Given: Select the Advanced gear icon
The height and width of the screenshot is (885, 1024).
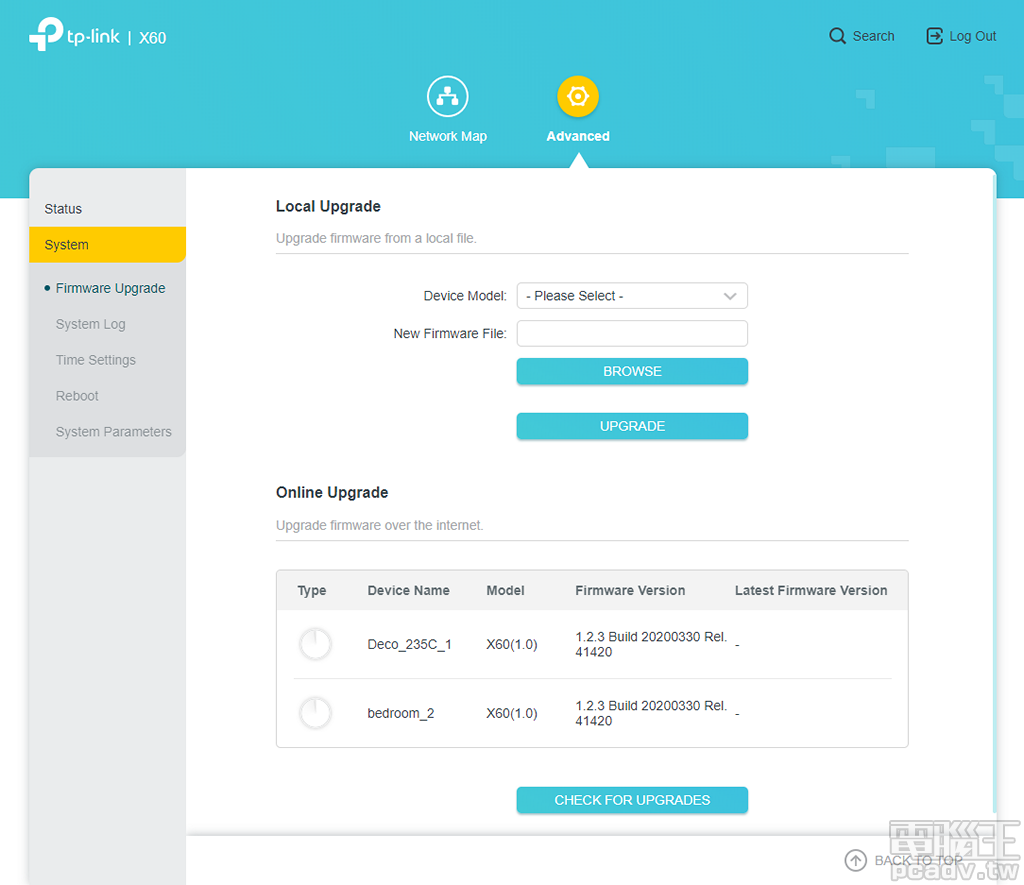Looking at the screenshot, I should 577,97.
